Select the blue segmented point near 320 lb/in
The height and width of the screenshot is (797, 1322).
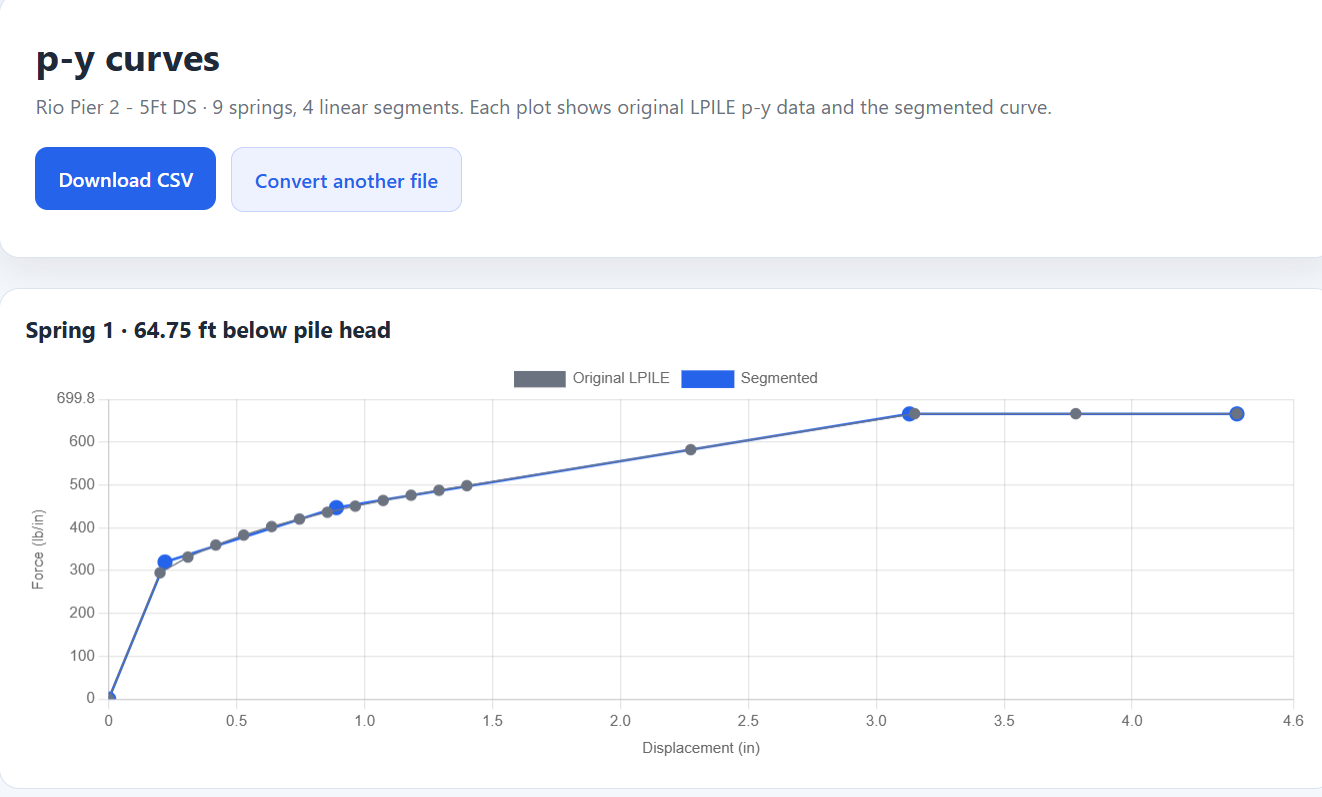click(x=165, y=562)
